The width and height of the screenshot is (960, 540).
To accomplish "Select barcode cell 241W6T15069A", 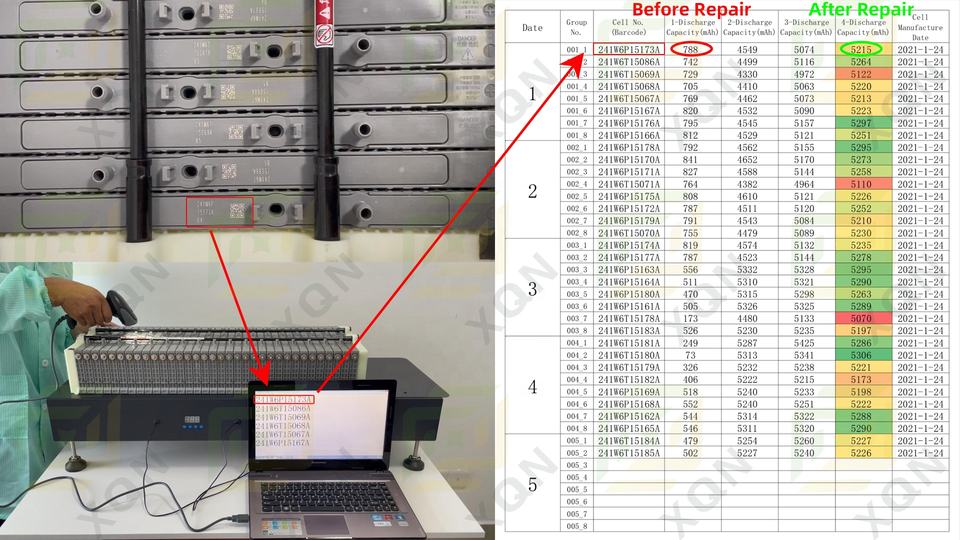I will (x=629, y=74).
